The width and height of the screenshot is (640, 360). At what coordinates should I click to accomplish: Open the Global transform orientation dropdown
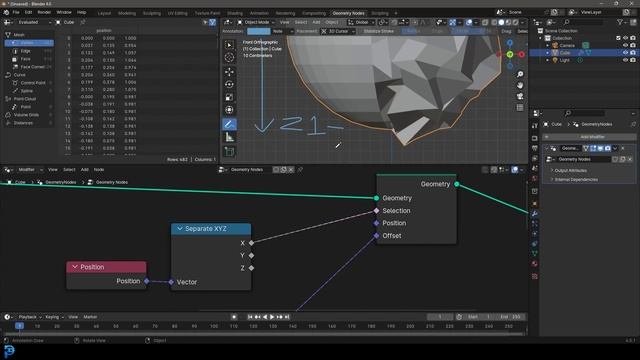click(362, 22)
